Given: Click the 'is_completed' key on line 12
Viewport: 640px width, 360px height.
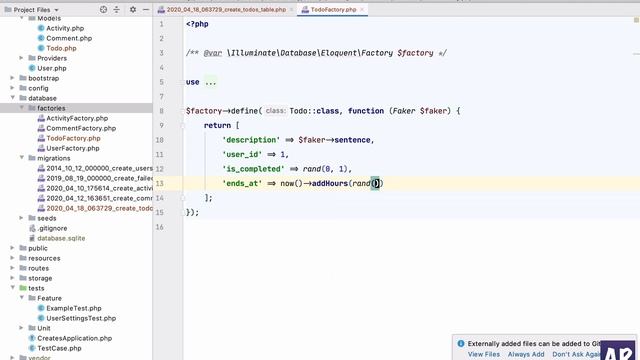Looking at the screenshot, I should point(253,169).
